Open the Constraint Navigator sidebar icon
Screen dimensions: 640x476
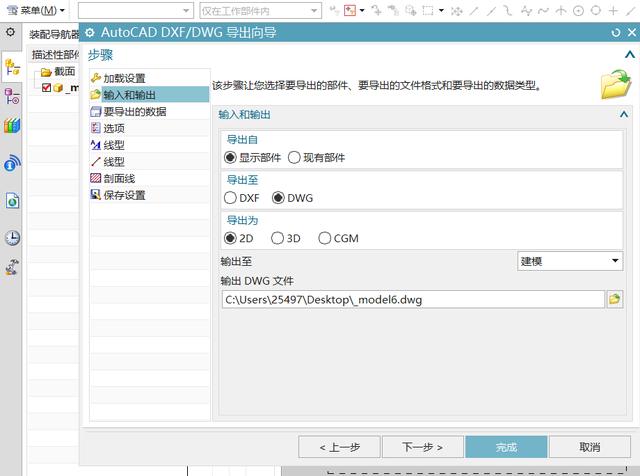tap(12, 96)
